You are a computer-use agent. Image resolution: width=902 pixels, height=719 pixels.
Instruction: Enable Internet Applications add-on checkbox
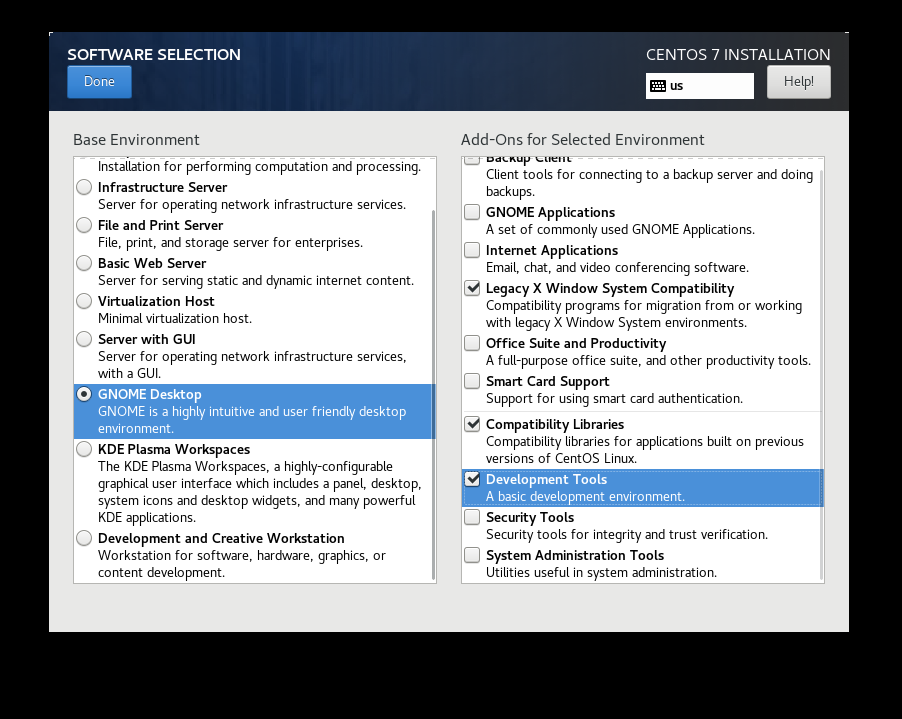(472, 250)
